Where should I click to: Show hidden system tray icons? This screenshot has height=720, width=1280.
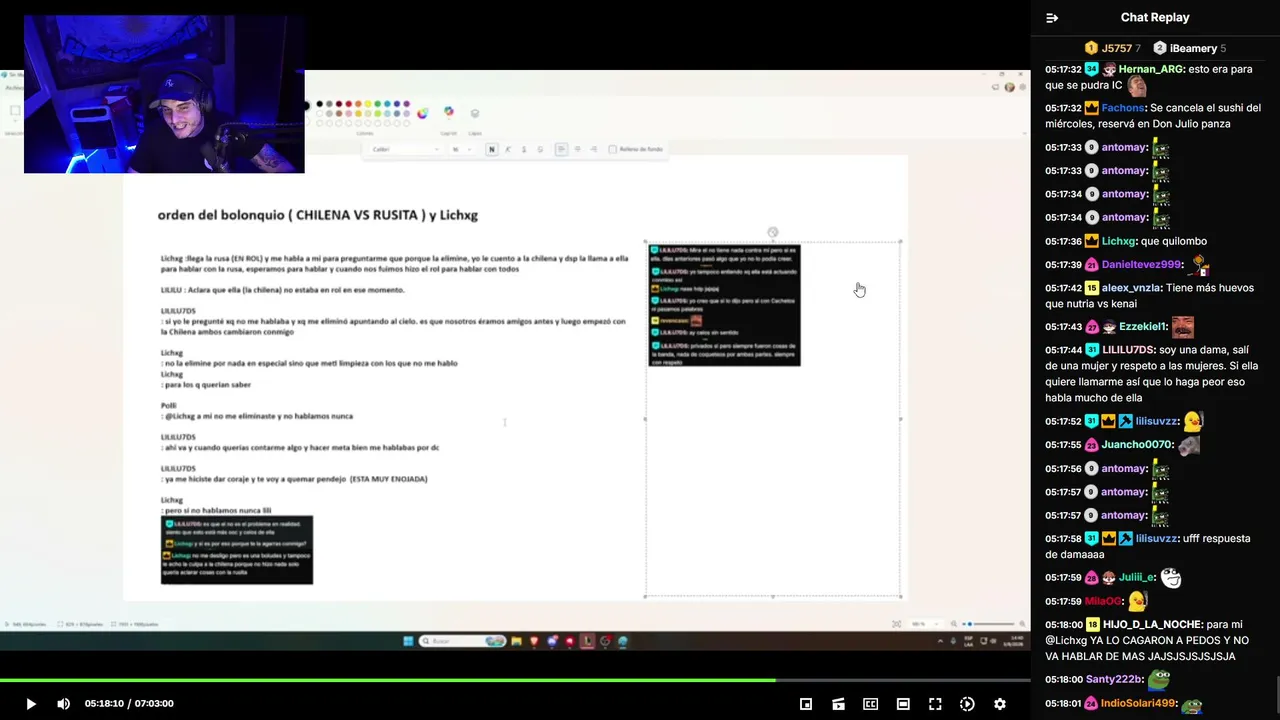point(940,641)
